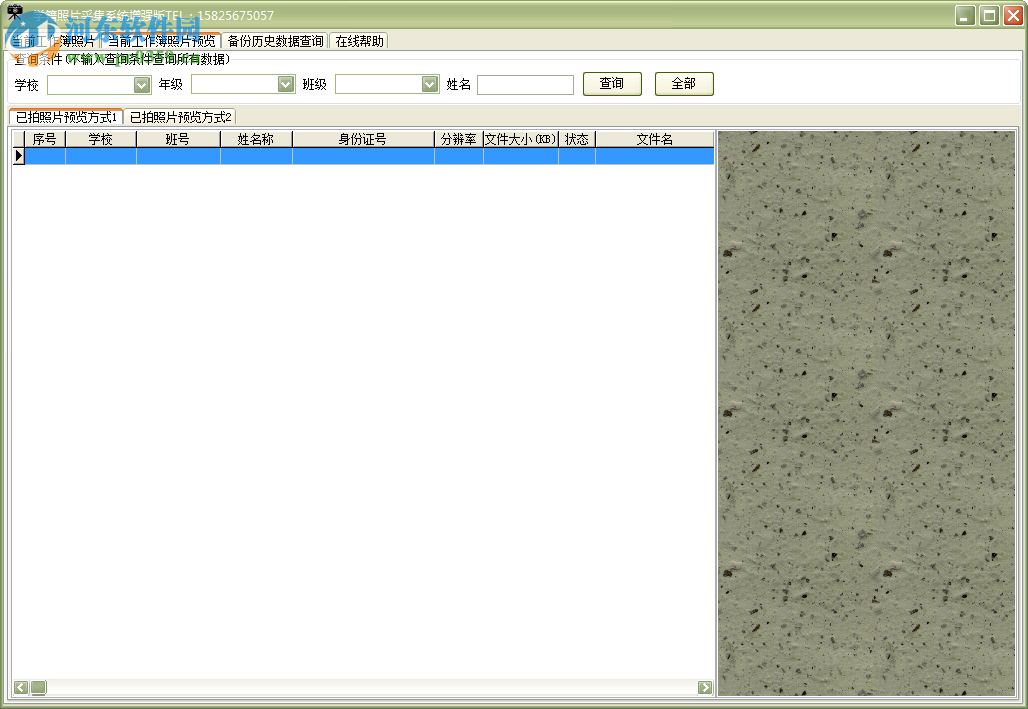Click the photo preview panel

(866, 413)
